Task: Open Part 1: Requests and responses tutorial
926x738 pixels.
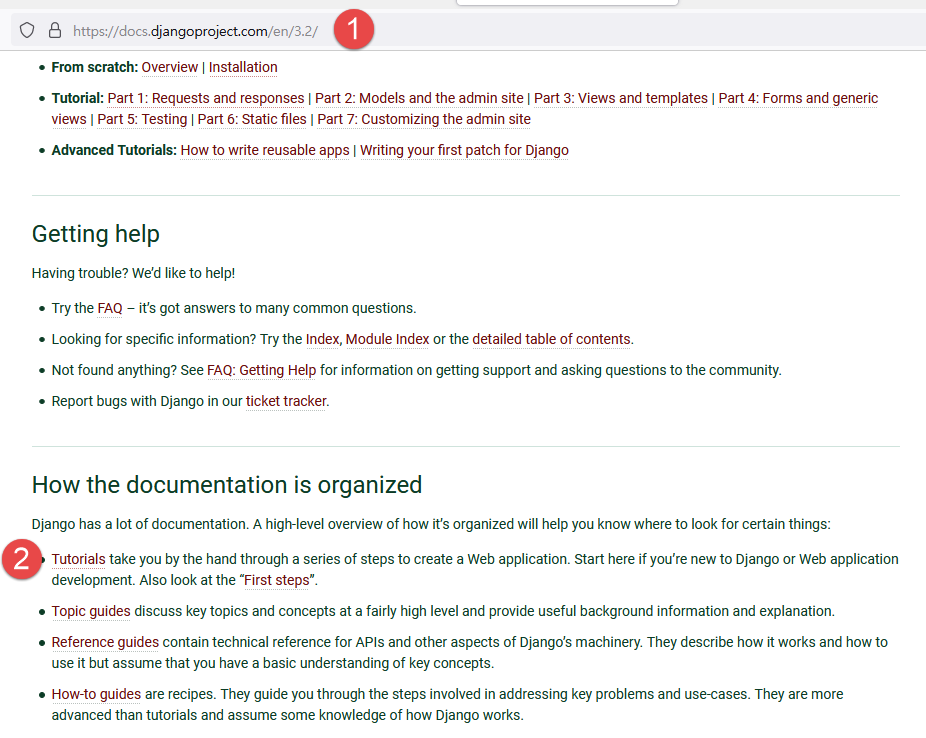Action: click(206, 98)
